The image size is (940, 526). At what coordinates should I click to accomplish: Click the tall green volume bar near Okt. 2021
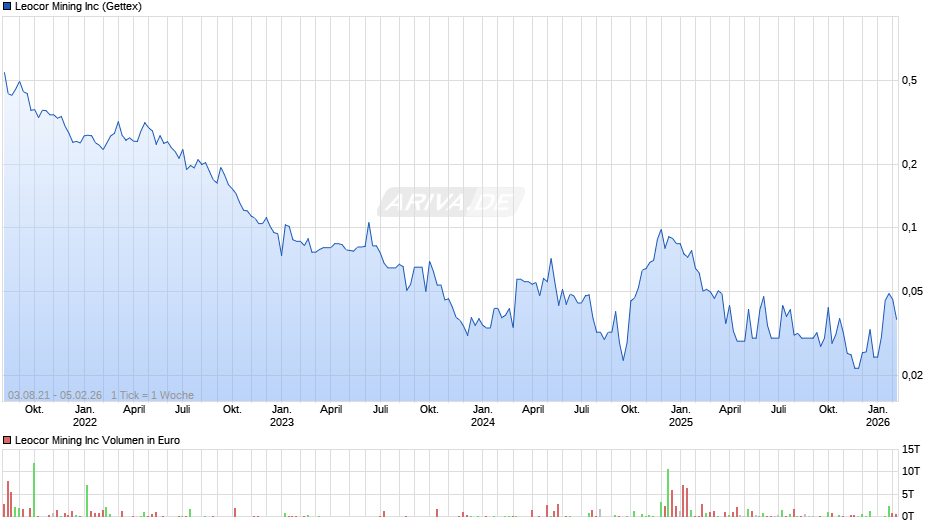34,490
